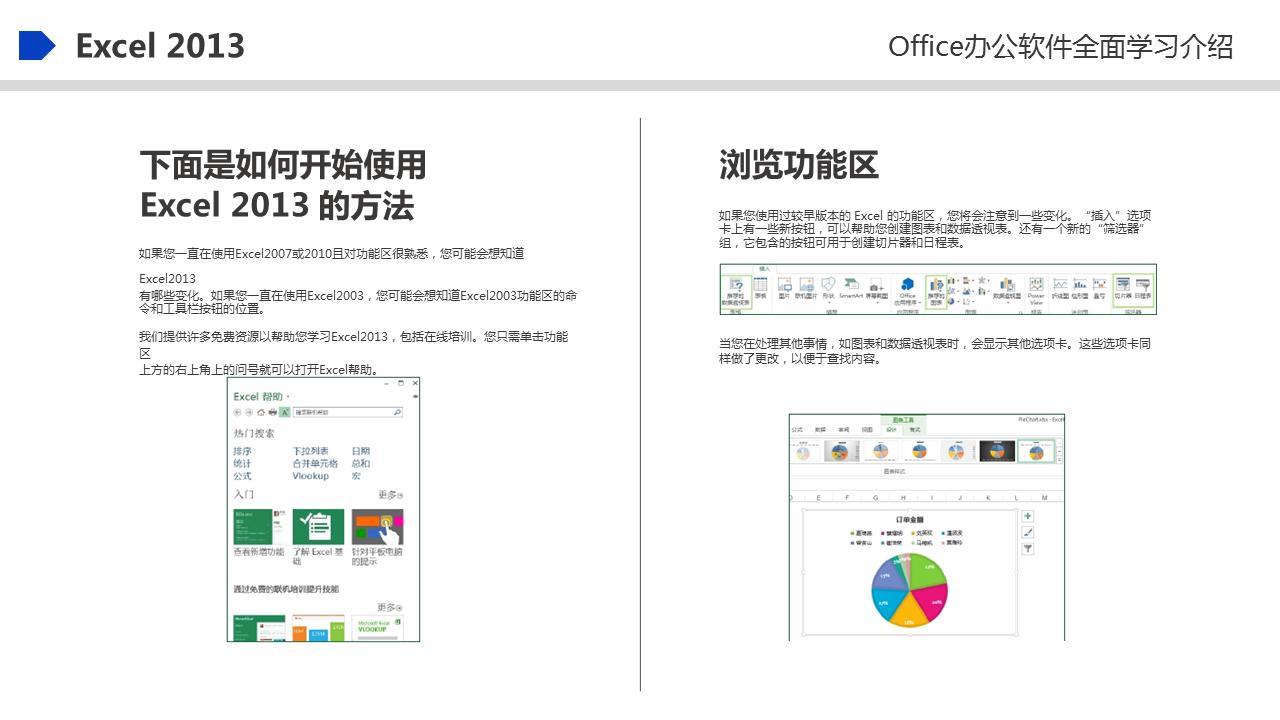Image resolution: width=1280 pixels, height=720 pixels.
Task: Click the print icon in Excel Help toolbar
Action: [x=275, y=411]
